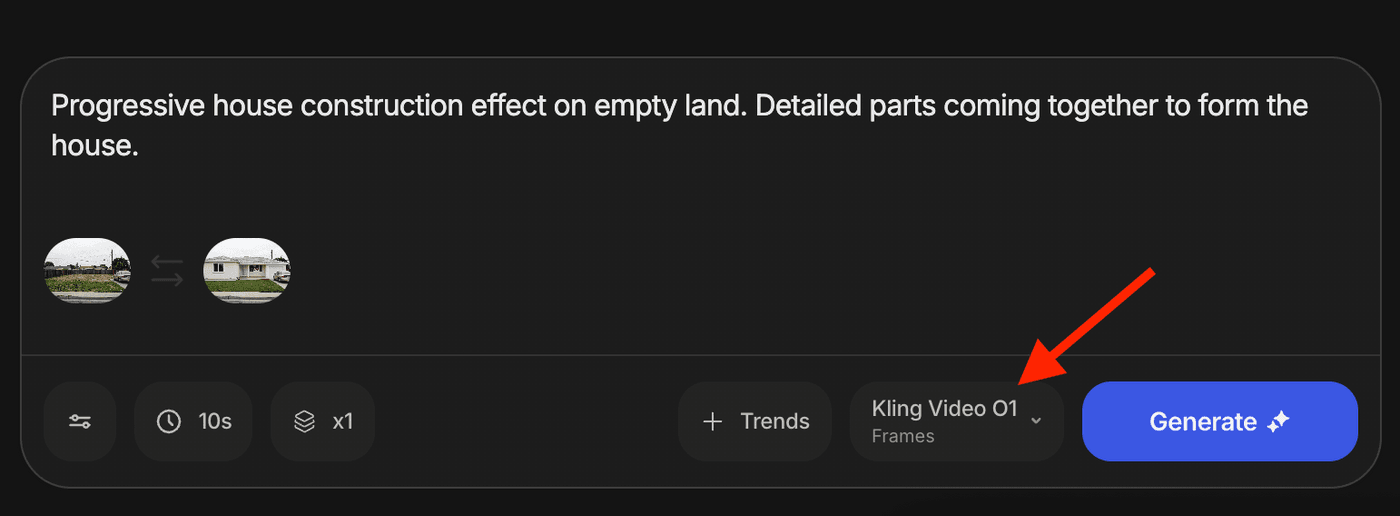The width and height of the screenshot is (1400, 516).
Task: Click the stacked layers icon
Action: (305, 422)
